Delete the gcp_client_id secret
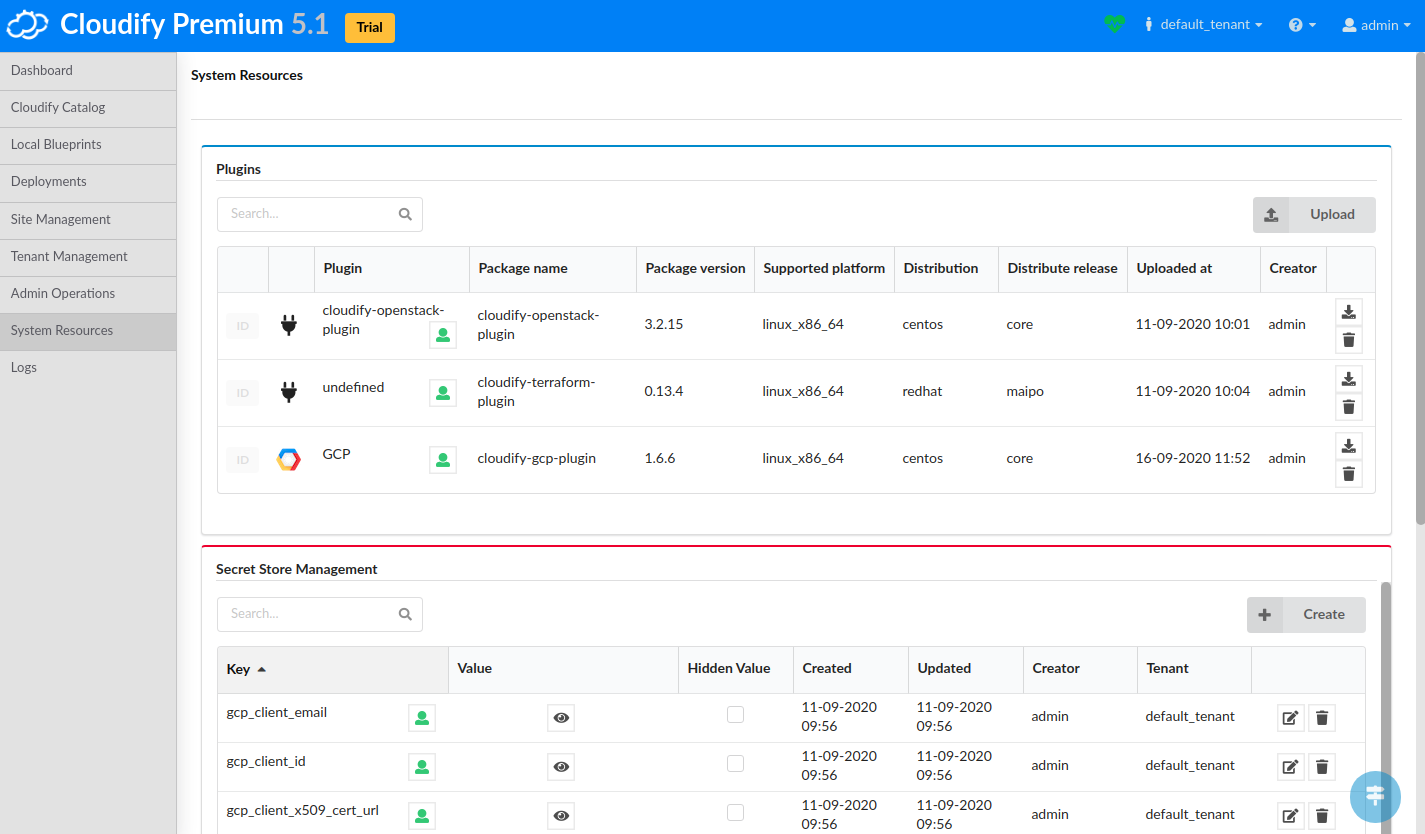Screen dimensions: 1425x834 click(1322, 767)
